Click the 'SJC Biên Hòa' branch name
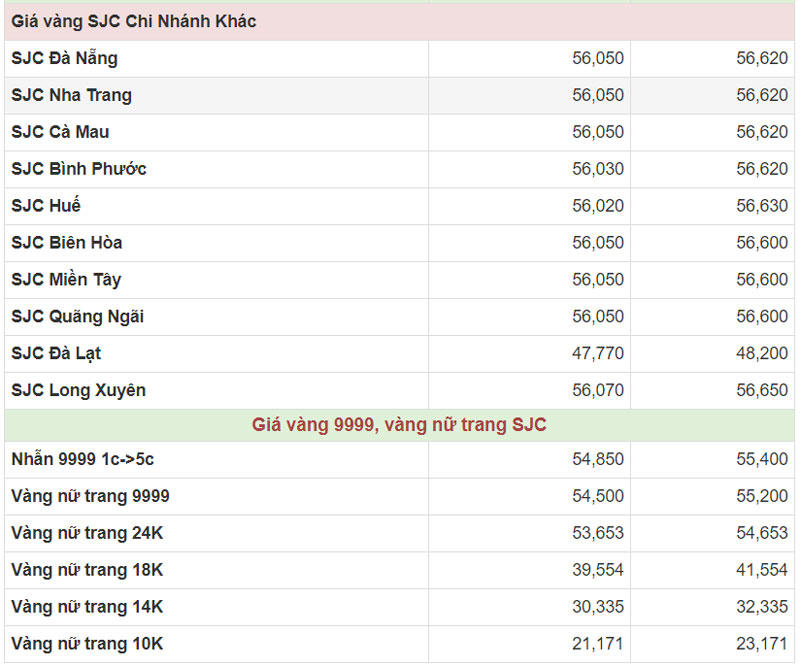Screen dimensions: 800x666 pos(67,243)
